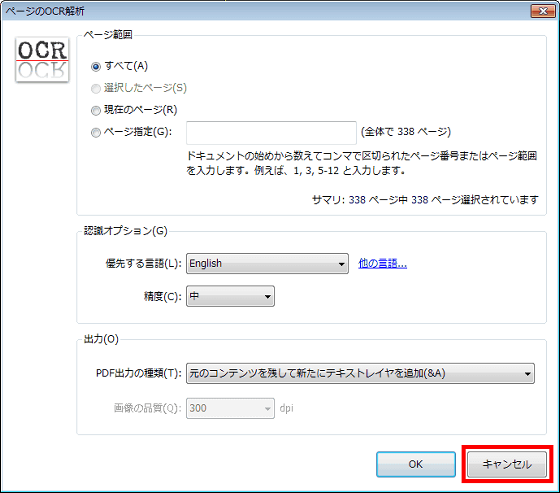Click the ページ範囲 group label
This screenshot has width=560, height=493.
click(108, 35)
